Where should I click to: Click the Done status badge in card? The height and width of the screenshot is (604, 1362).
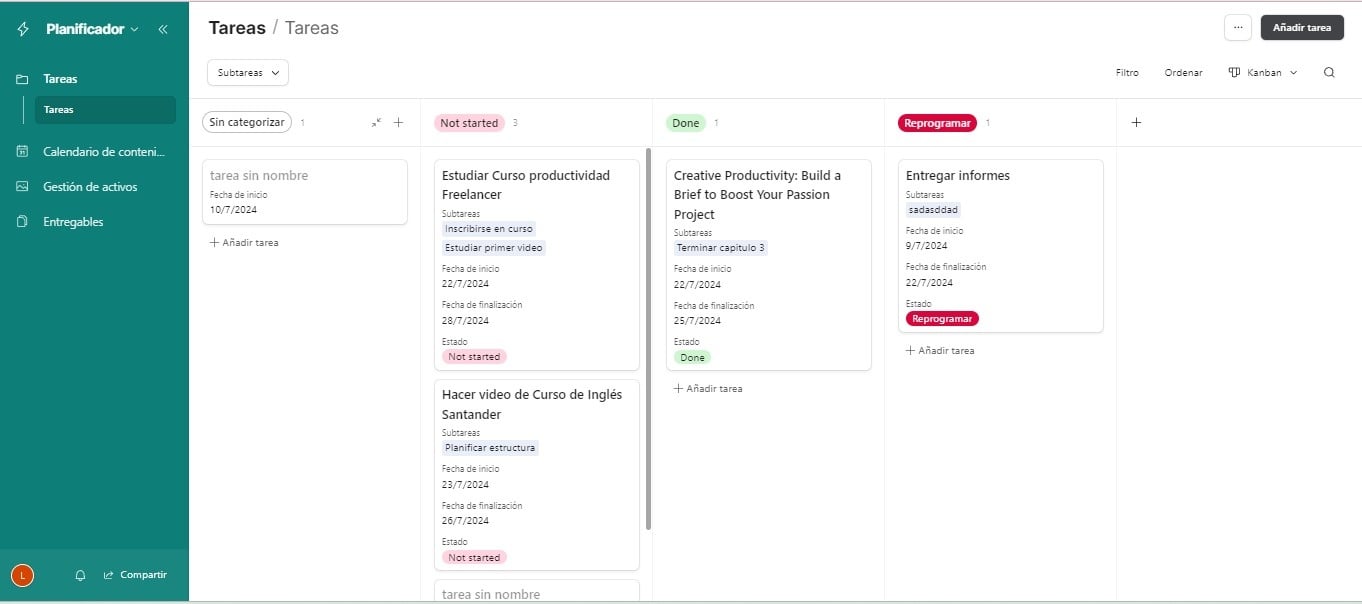[692, 357]
